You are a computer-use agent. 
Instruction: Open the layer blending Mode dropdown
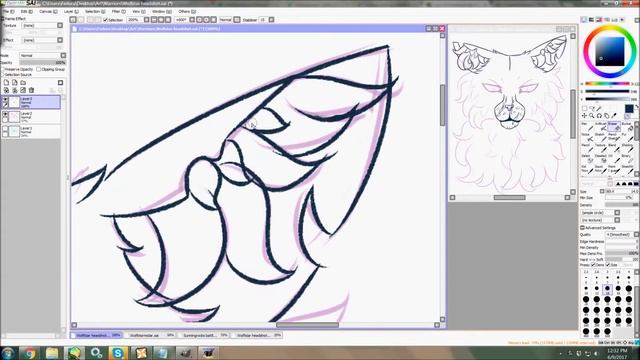click(x=63, y=55)
